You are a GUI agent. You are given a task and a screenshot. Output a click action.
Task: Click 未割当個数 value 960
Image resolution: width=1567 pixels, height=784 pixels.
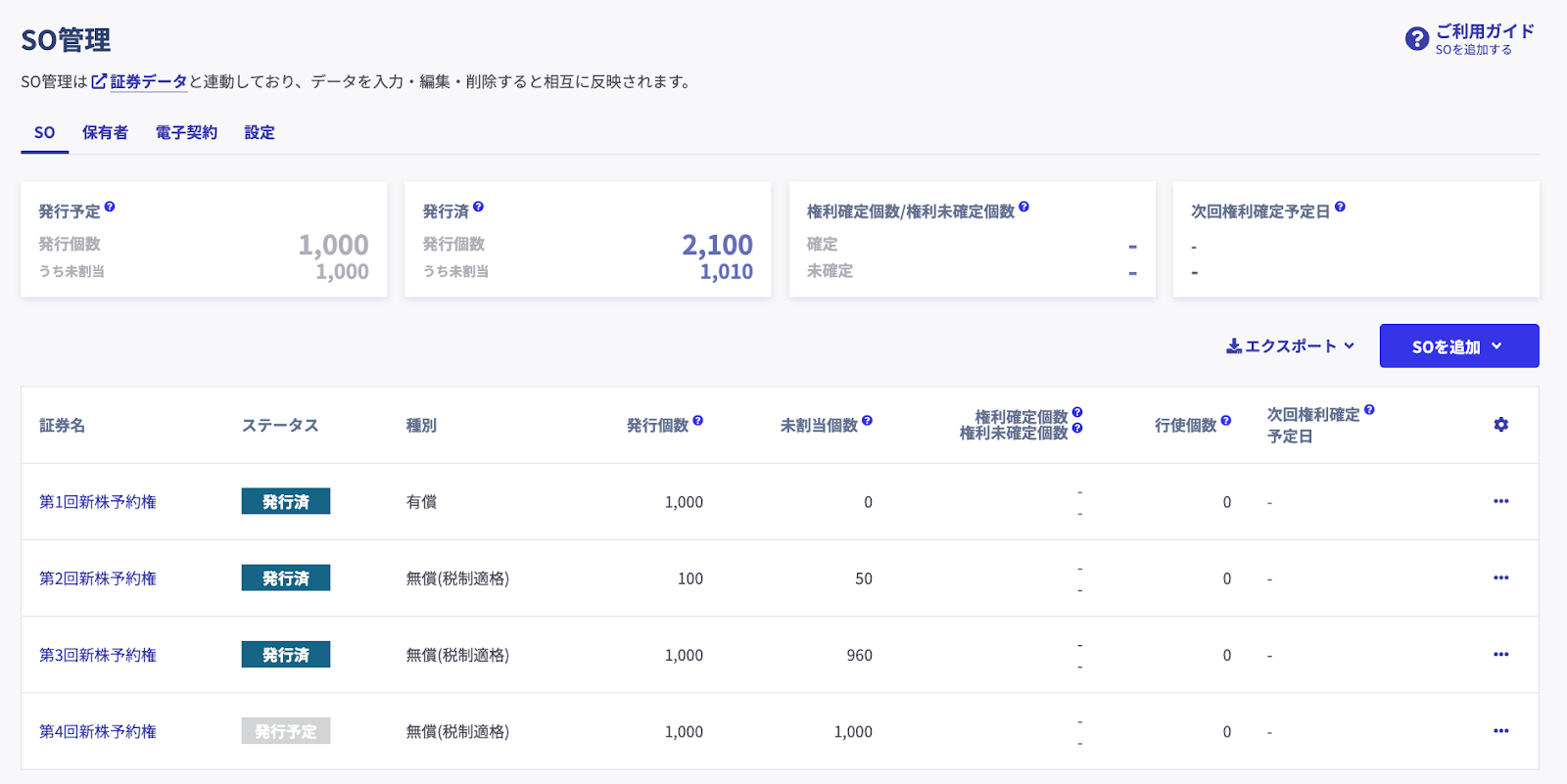859,655
